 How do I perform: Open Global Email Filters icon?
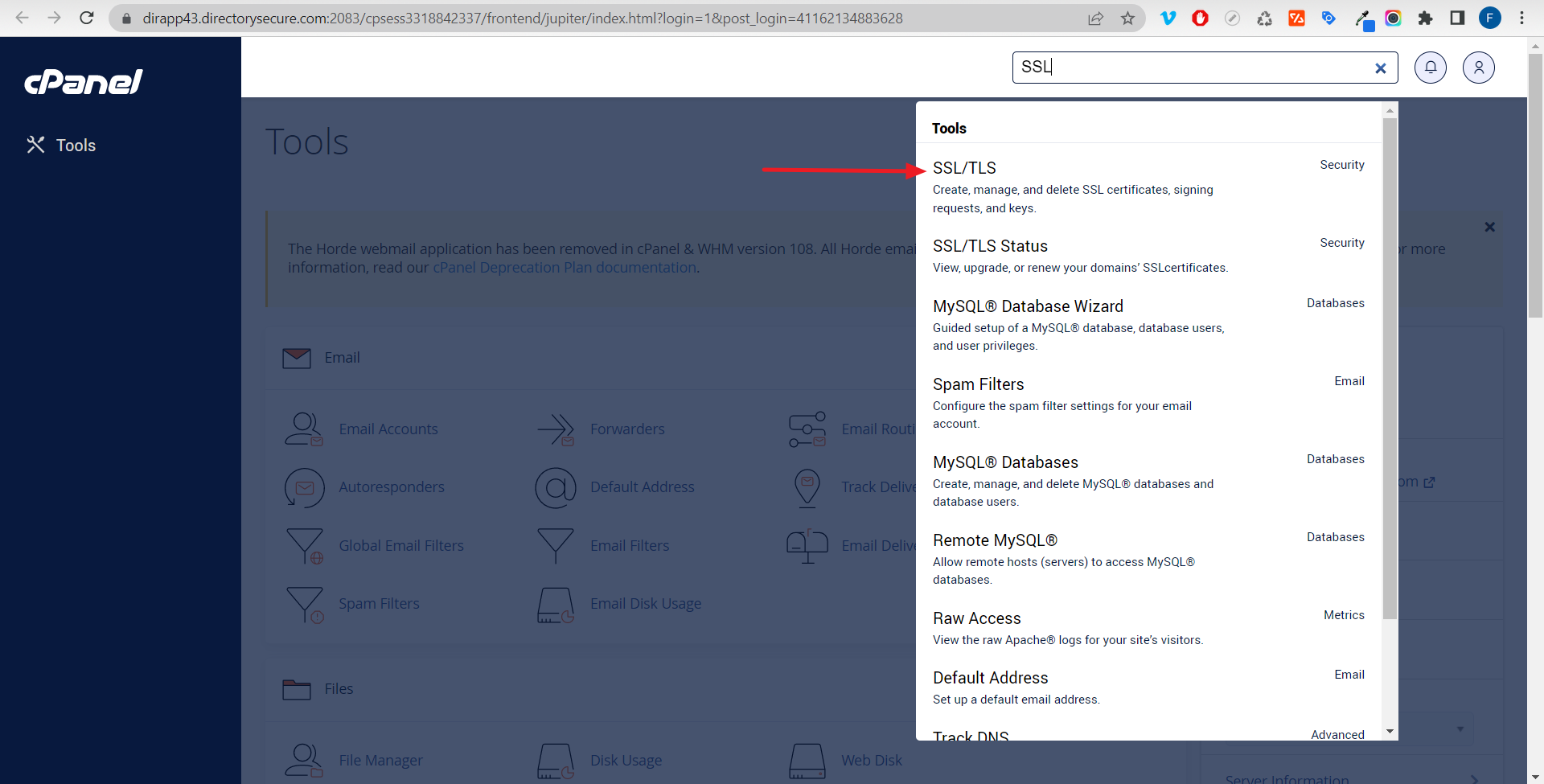coord(305,546)
